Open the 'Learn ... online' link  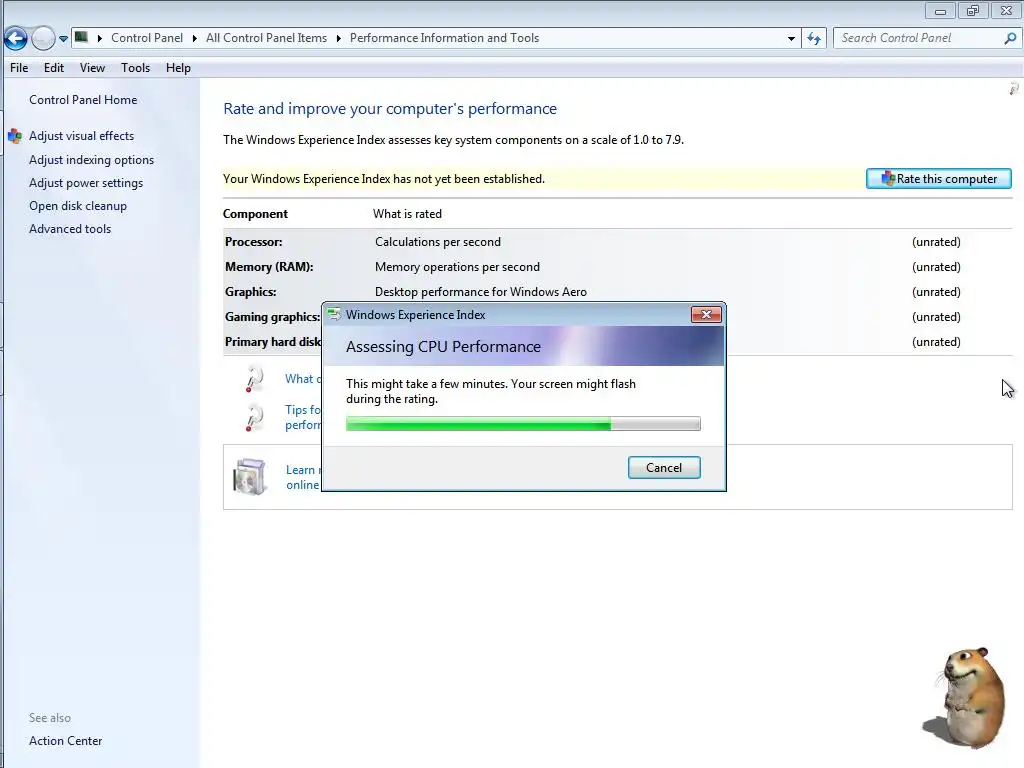tap(303, 477)
